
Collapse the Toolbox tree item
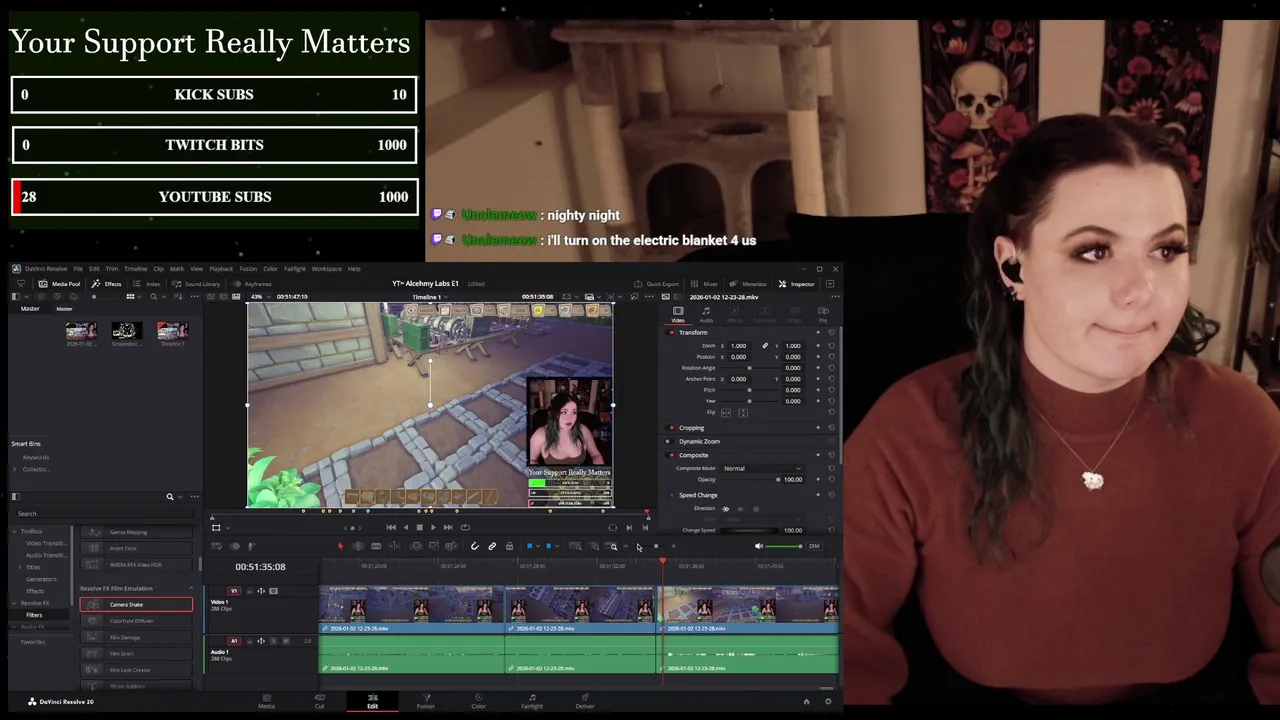click(x=15, y=532)
